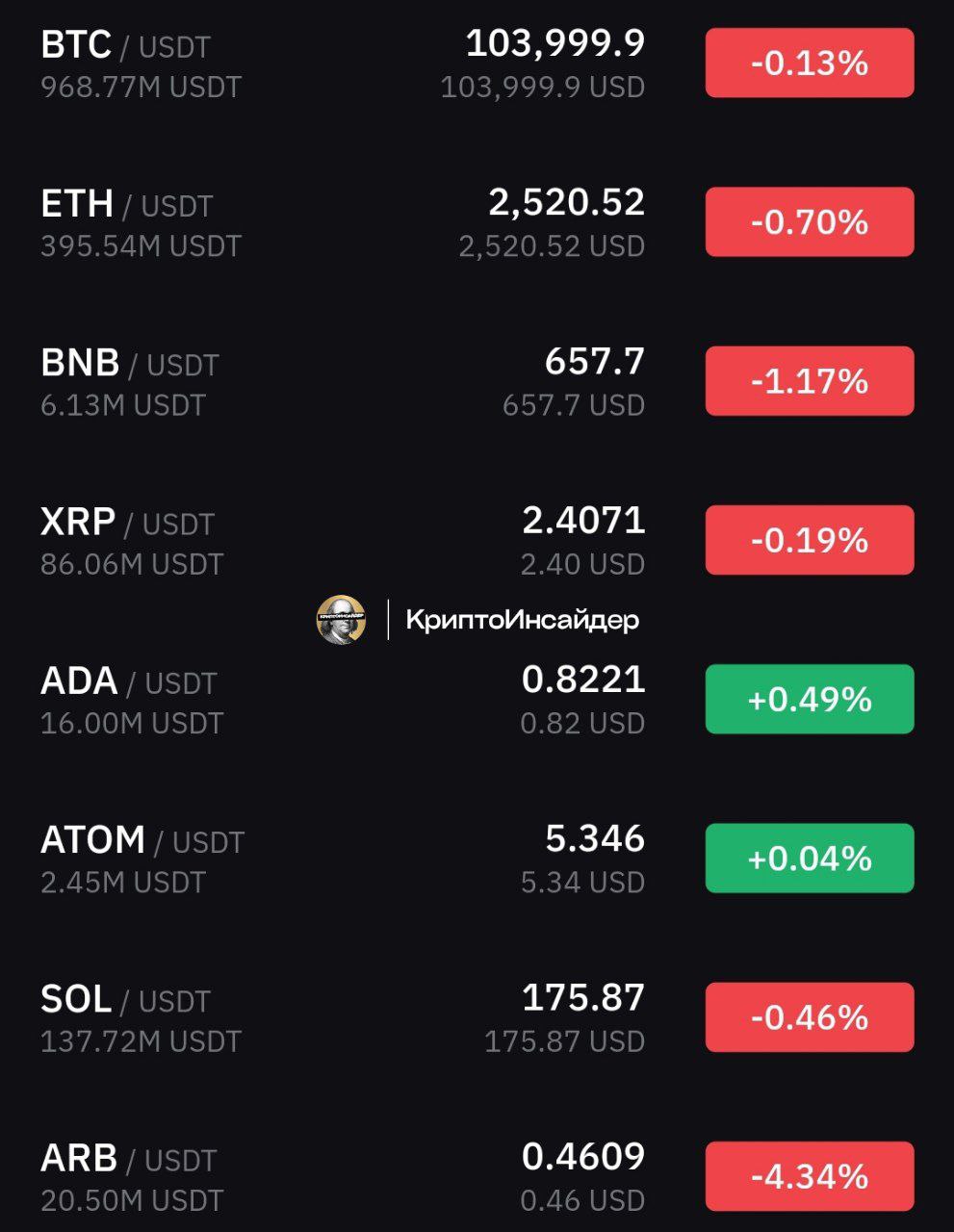Click the ETH price 2,520.52
This screenshot has width=954, height=1232.
tap(567, 202)
